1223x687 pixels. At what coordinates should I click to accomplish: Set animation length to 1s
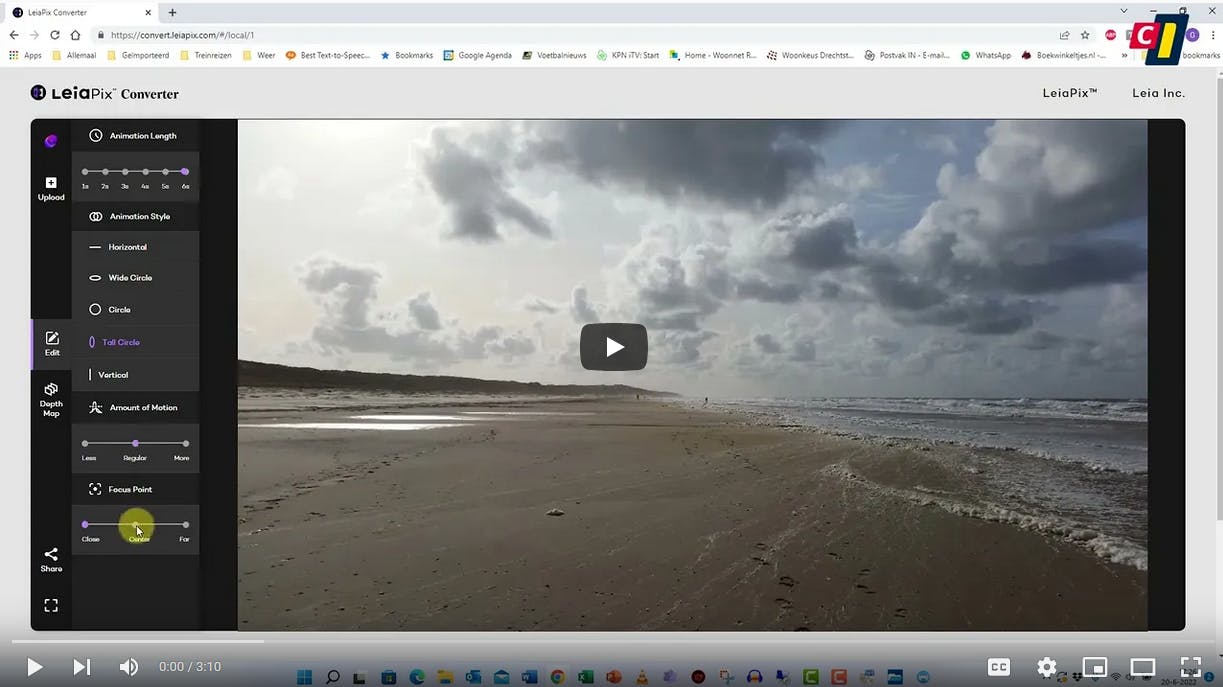point(85,172)
